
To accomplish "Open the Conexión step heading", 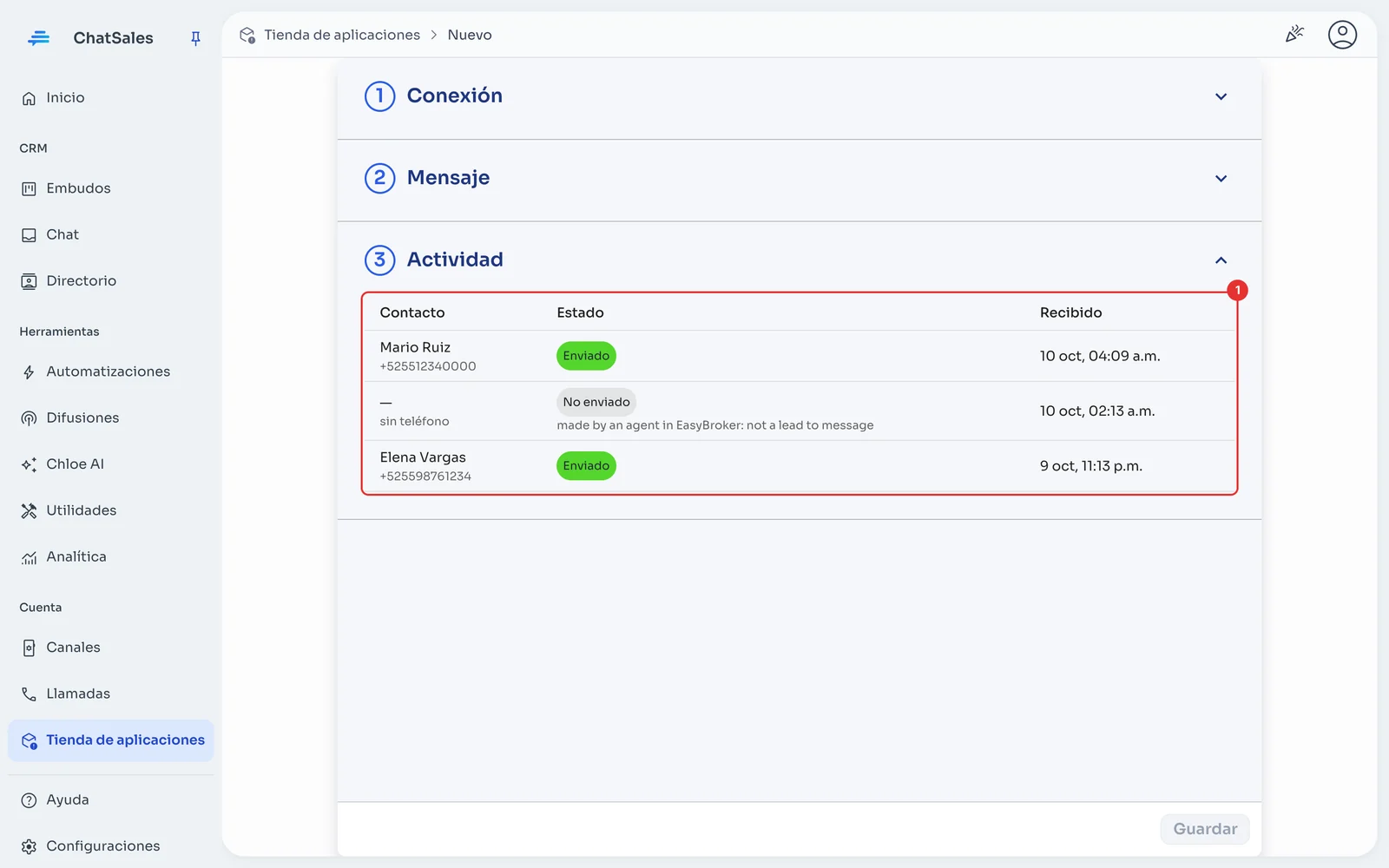I will click(x=454, y=95).
